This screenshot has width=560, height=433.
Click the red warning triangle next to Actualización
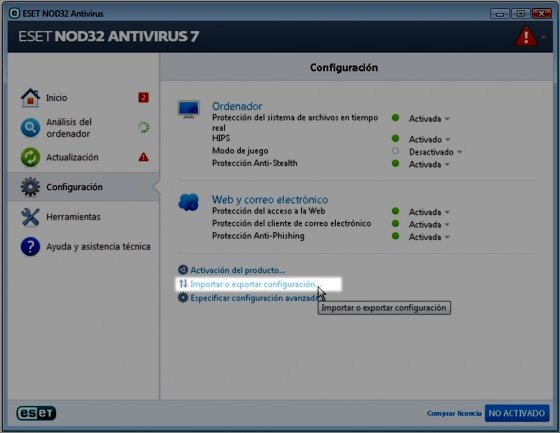coord(144,157)
